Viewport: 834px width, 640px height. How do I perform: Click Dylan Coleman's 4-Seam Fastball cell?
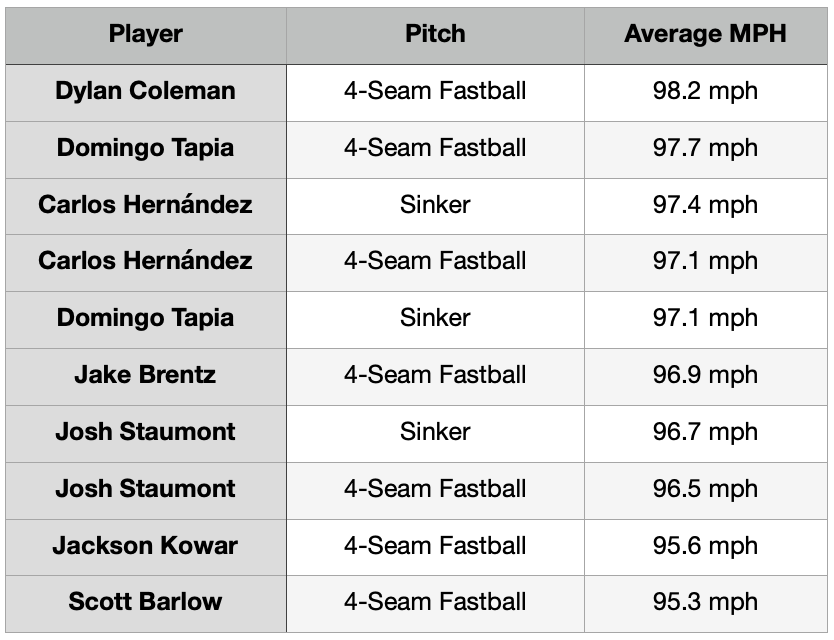click(435, 91)
